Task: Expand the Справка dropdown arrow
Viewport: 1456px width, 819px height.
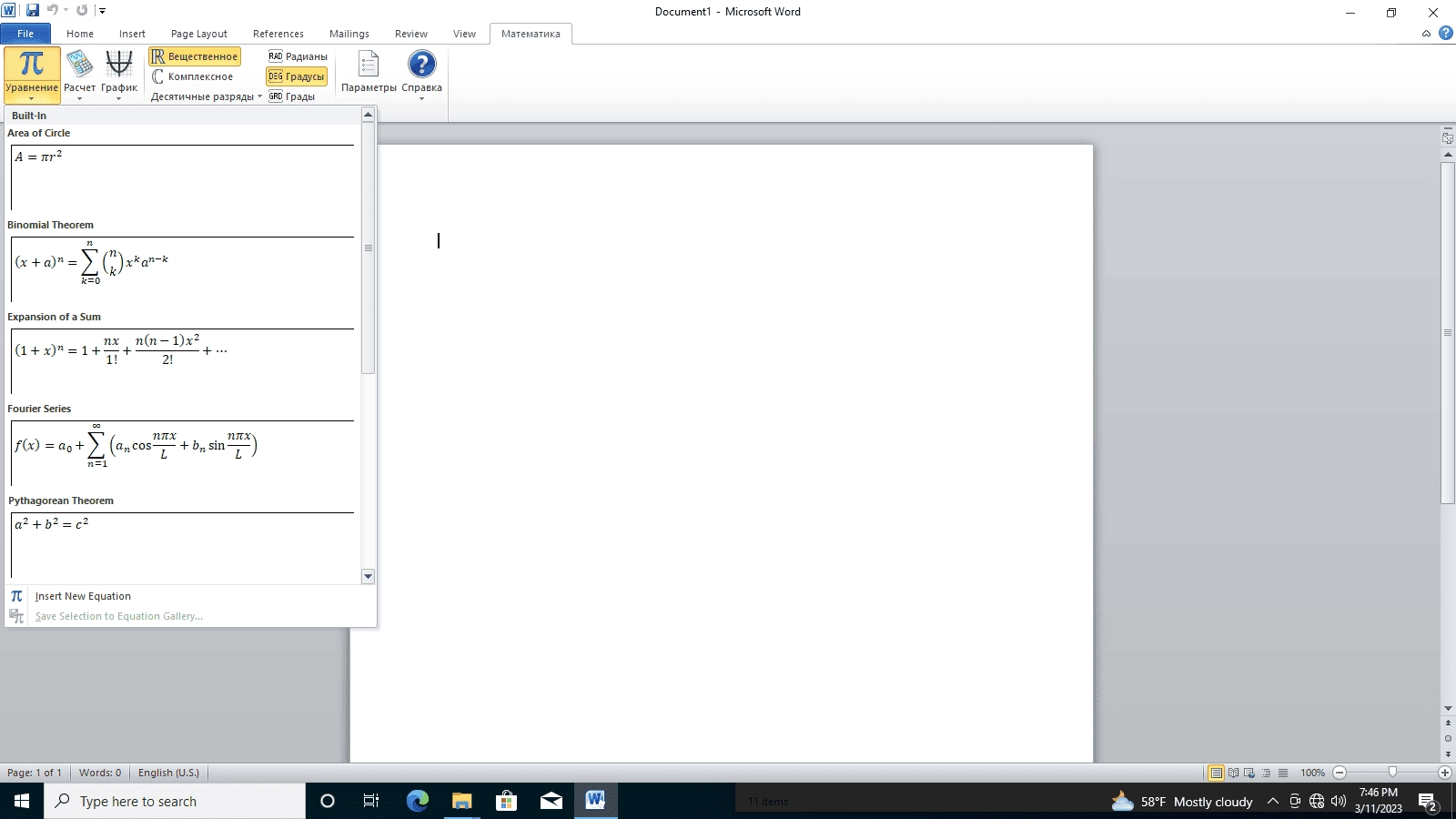Action: 421,98
